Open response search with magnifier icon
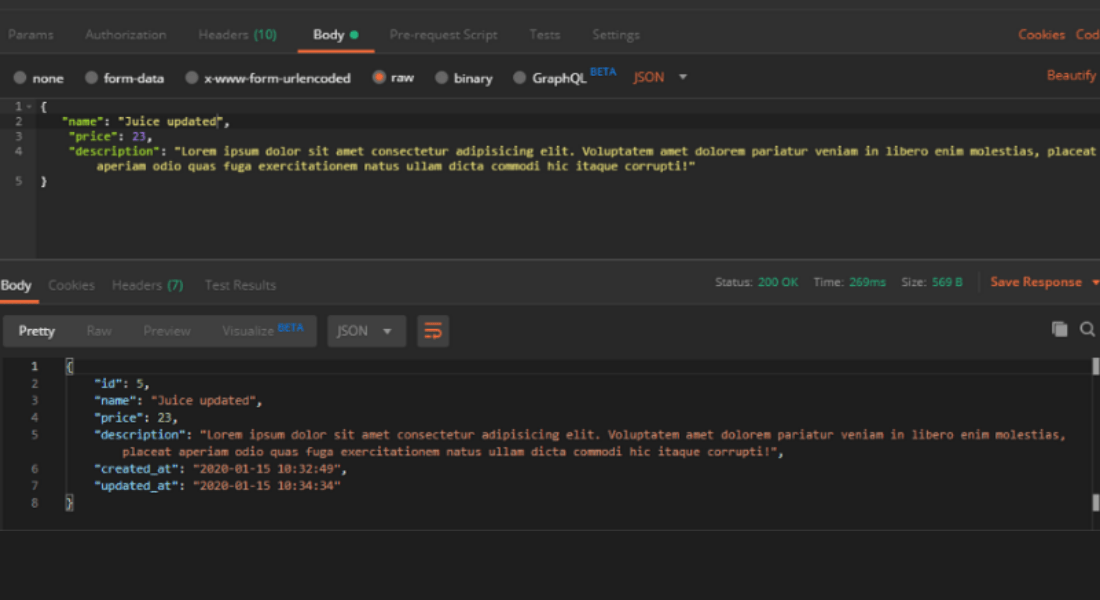This screenshot has width=1100, height=600. (x=1087, y=329)
